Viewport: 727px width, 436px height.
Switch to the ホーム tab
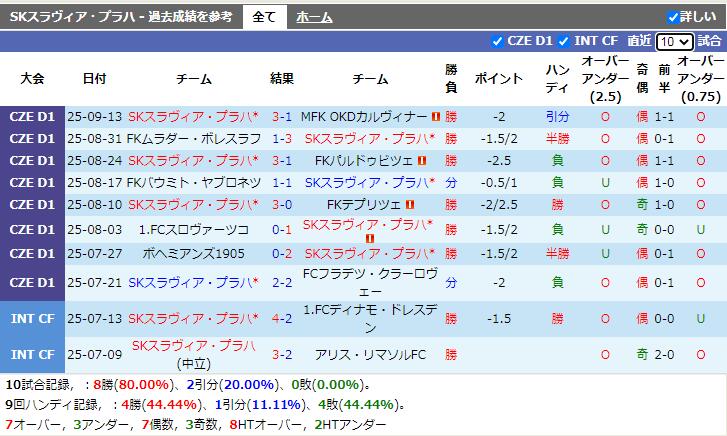[x=314, y=18]
